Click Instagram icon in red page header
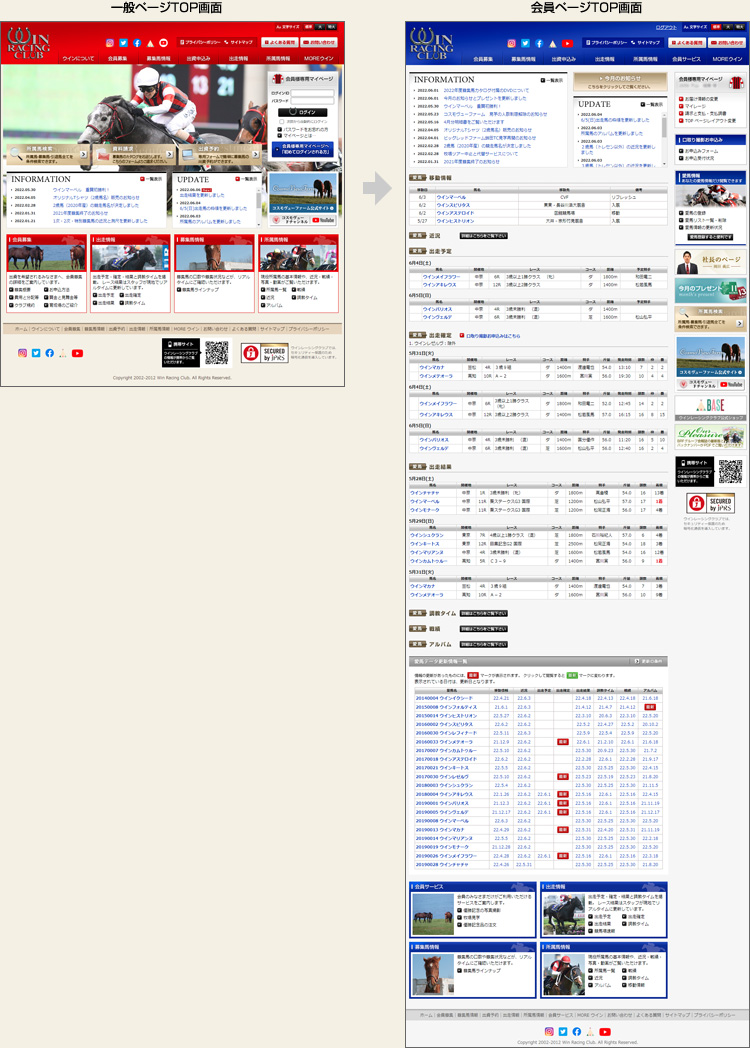The height and width of the screenshot is (1048, 750). point(110,44)
